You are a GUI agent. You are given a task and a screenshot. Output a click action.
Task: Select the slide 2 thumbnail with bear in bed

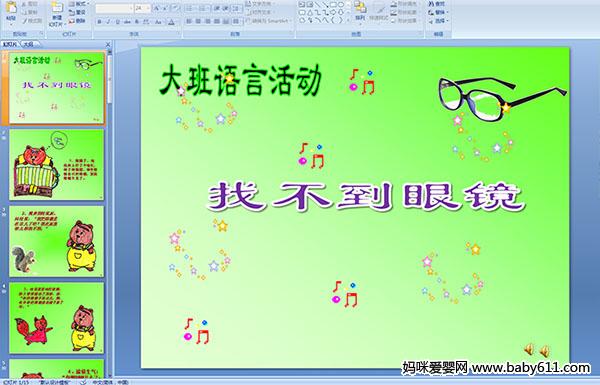click(x=56, y=165)
